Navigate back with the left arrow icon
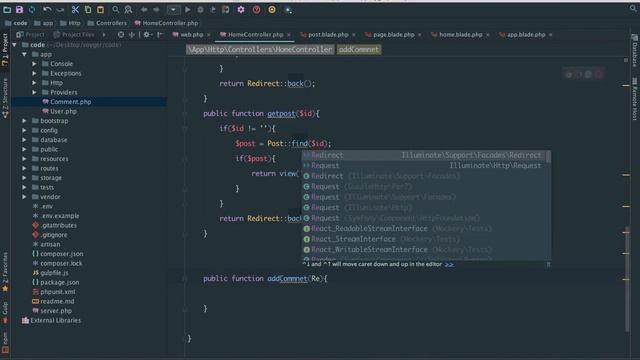This screenshot has height=360, width=640. [x=144, y=10]
